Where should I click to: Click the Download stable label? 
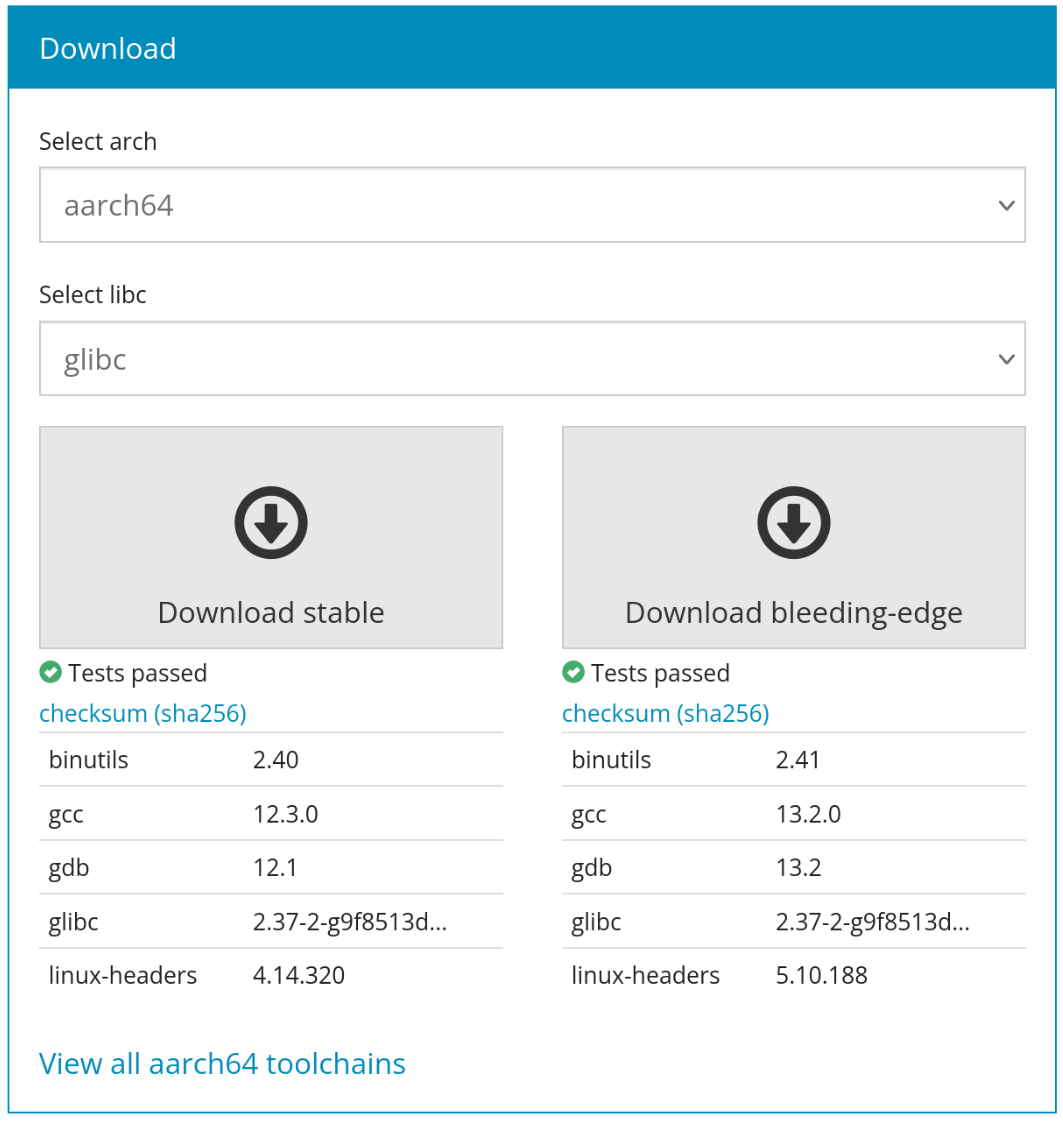271,613
